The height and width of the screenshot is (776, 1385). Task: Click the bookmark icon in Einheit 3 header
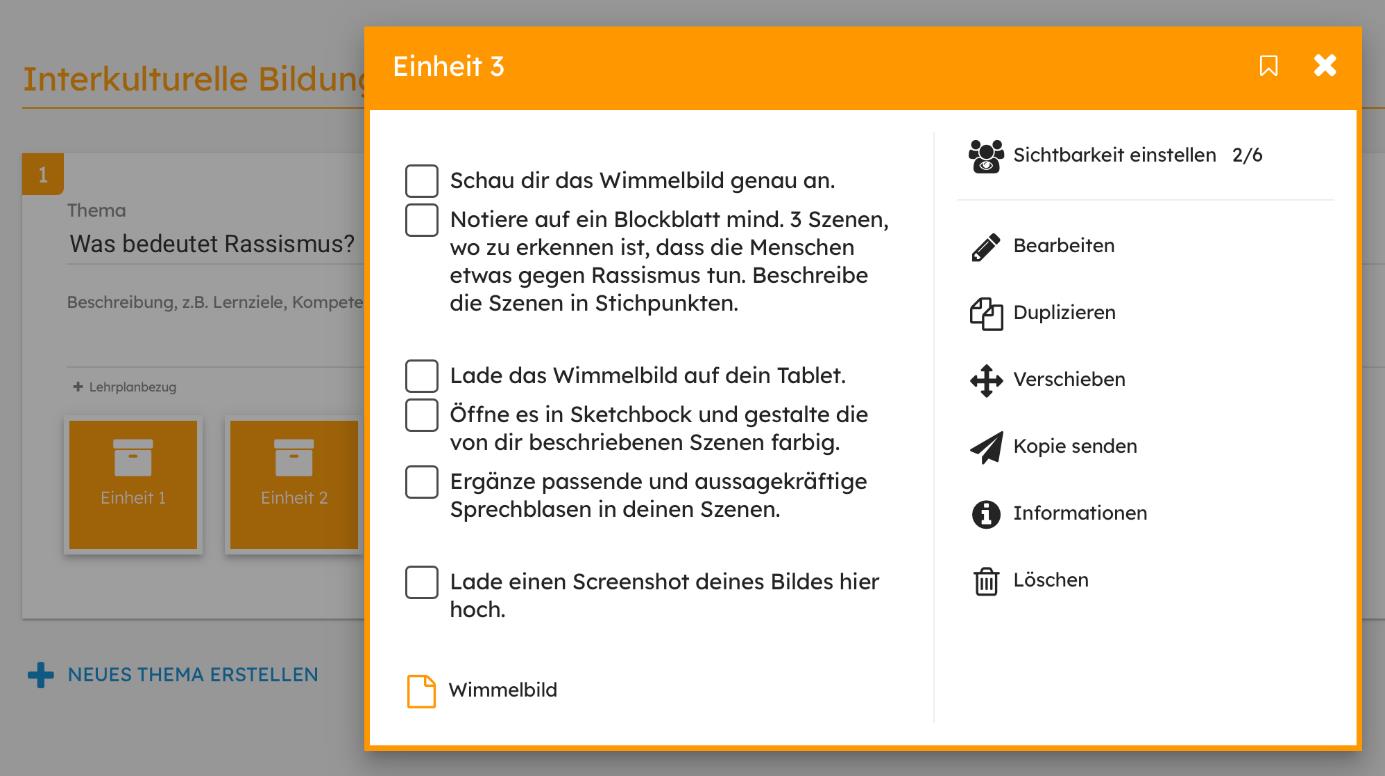pyautogui.click(x=1268, y=66)
